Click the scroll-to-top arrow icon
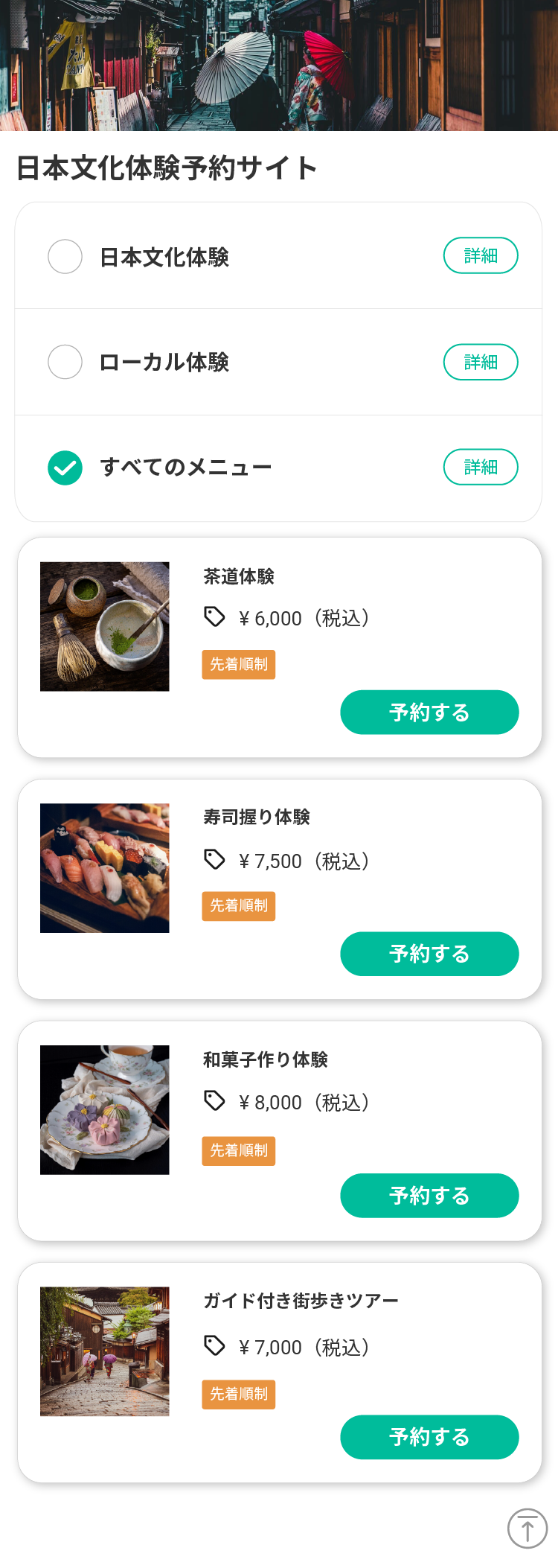 527,1528
